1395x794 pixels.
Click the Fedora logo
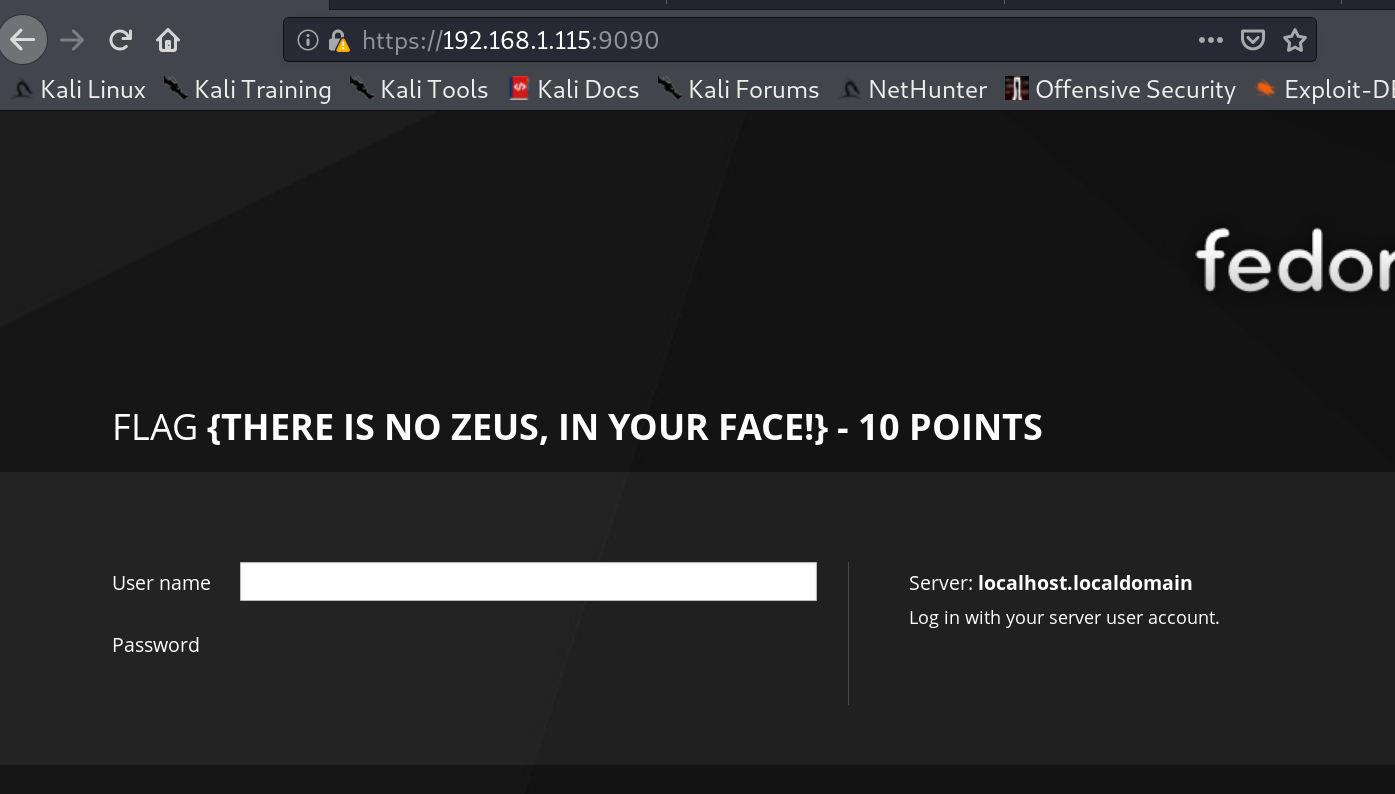1294,260
